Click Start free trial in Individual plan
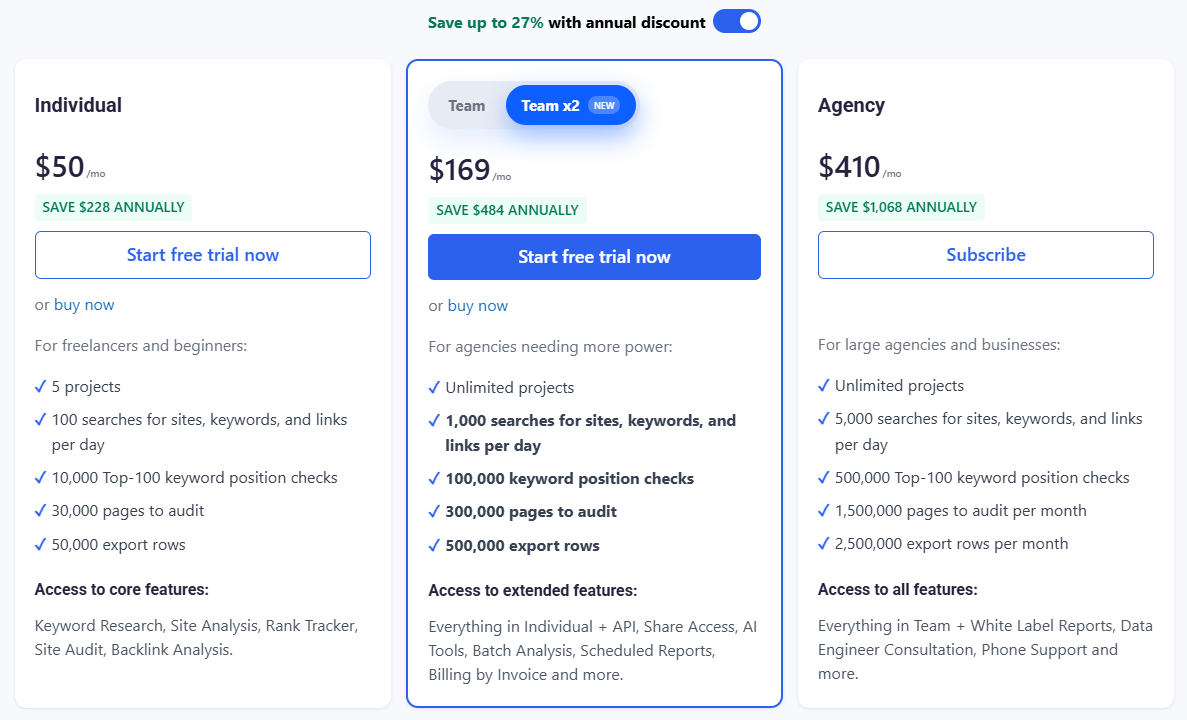Viewport: 1187px width, 720px height. (x=203, y=255)
